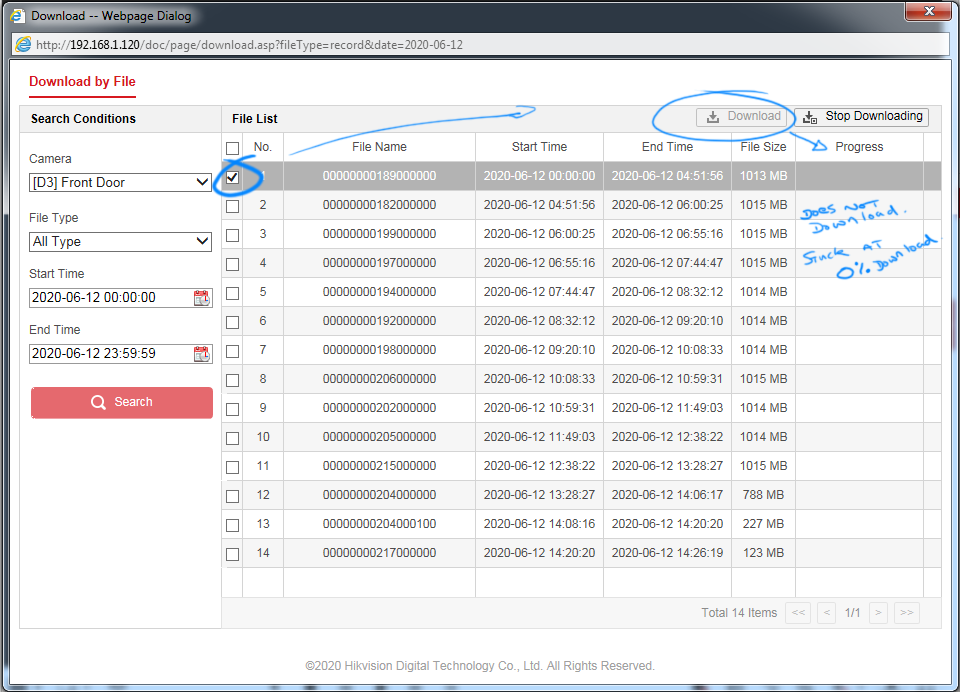
Task: Check the box for file 00000000204000000
Action: [232, 496]
